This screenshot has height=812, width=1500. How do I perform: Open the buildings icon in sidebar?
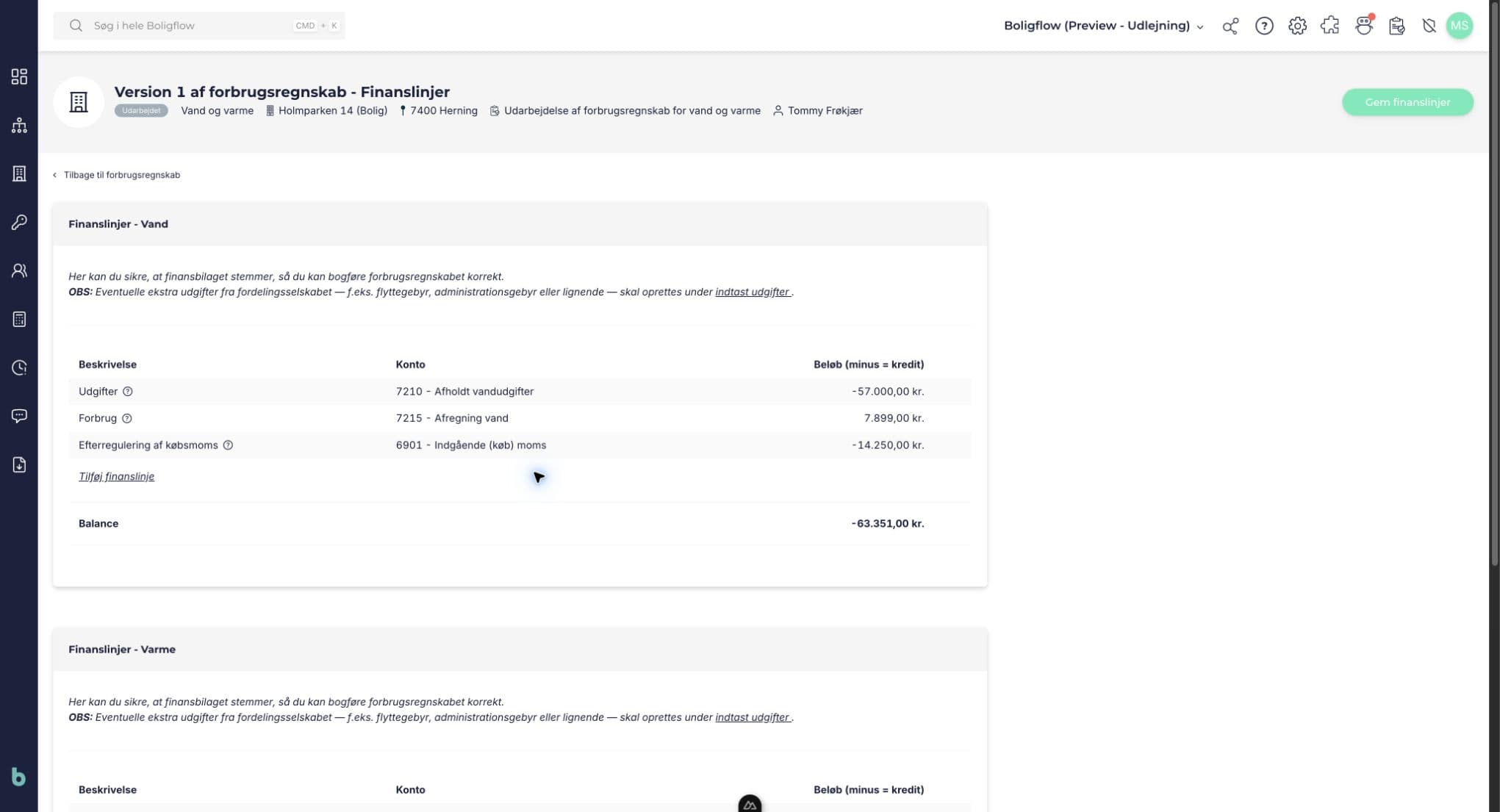19,173
